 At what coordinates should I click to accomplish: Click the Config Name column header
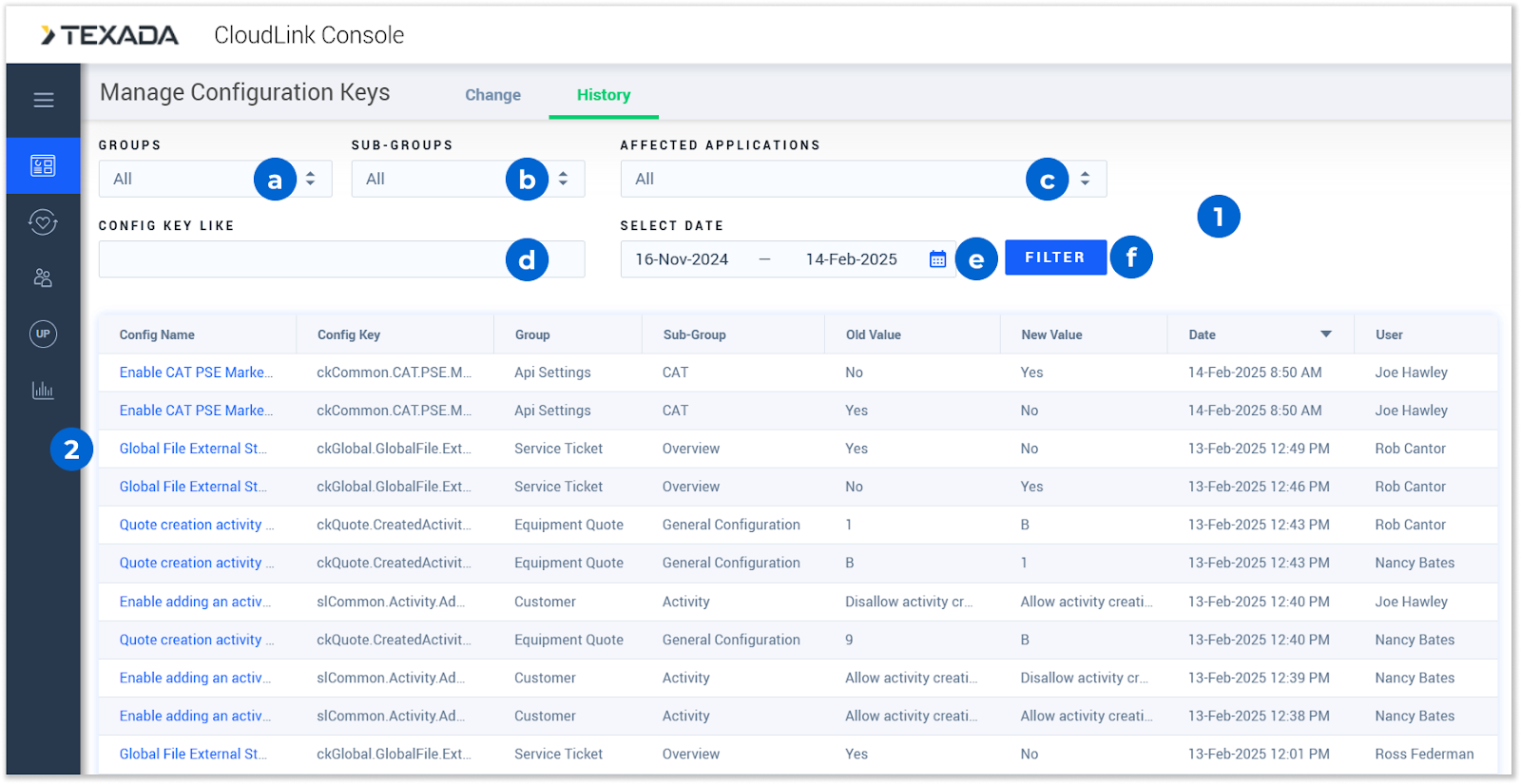click(x=157, y=335)
